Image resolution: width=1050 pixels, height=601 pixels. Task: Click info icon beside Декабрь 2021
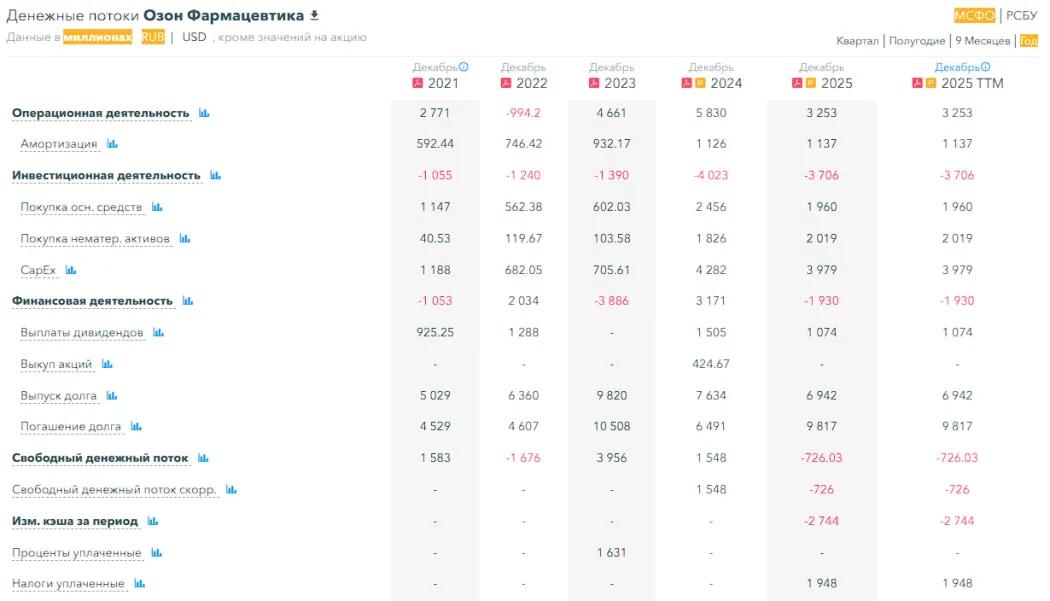pyautogui.click(x=464, y=67)
